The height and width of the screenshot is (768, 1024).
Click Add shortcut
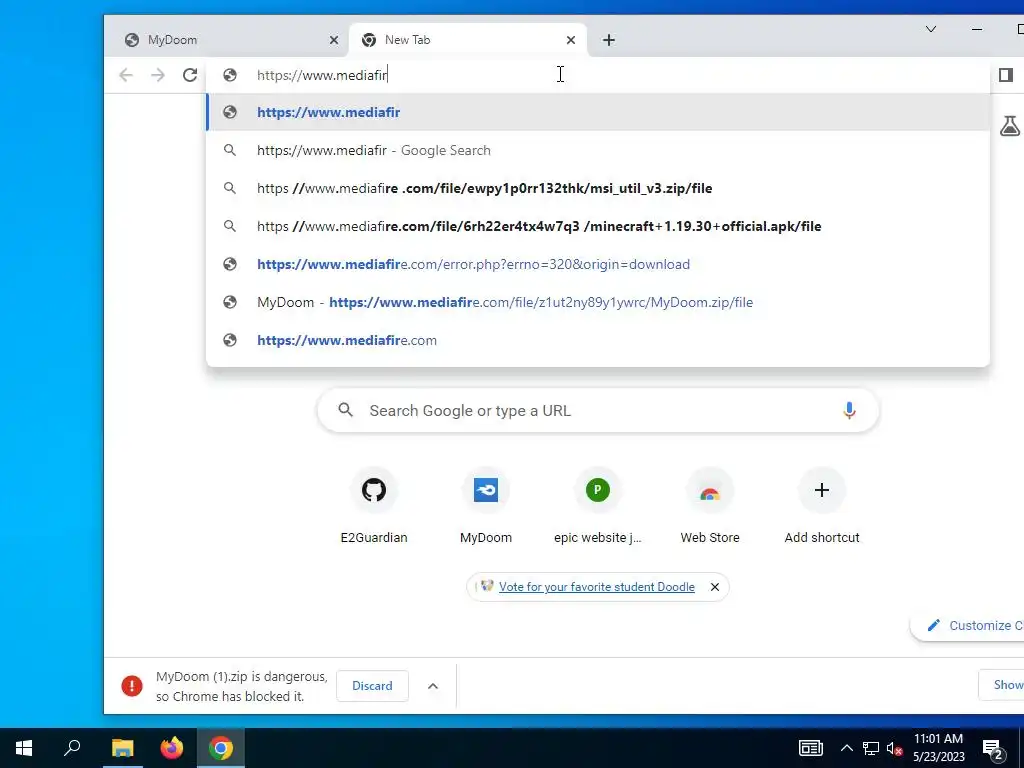pos(822,507)
